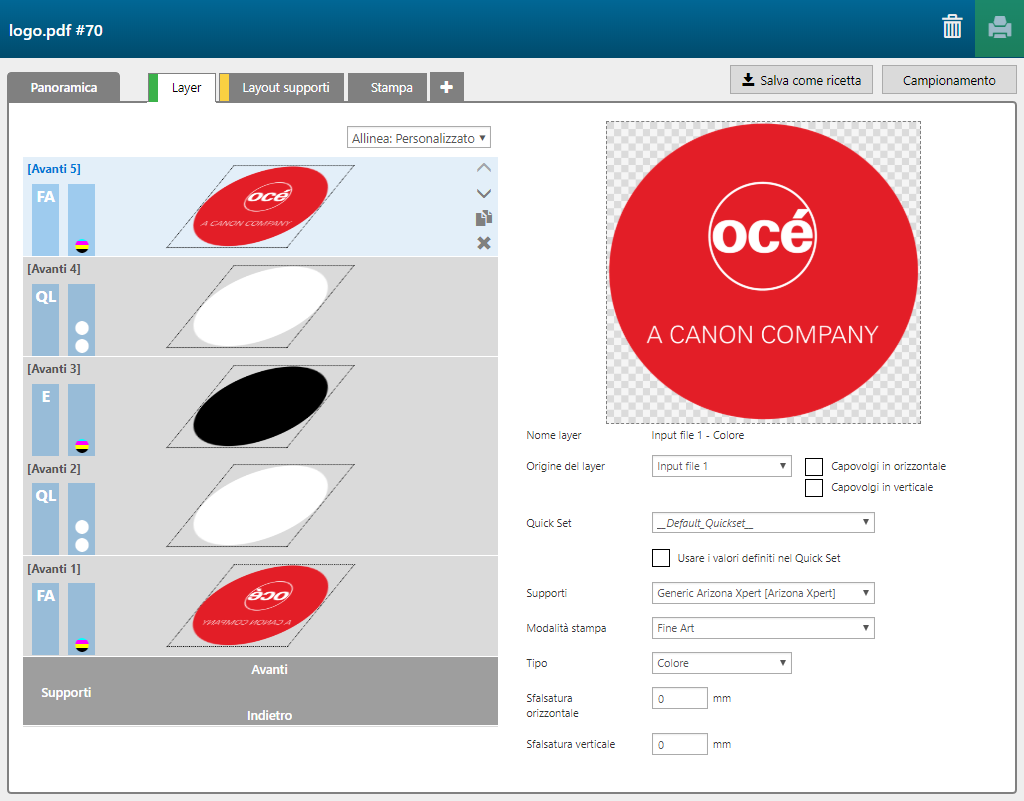Select the Avanti 5 red logo thumbnail
Screen dimensions: 1024x801
tap(261, 206)
